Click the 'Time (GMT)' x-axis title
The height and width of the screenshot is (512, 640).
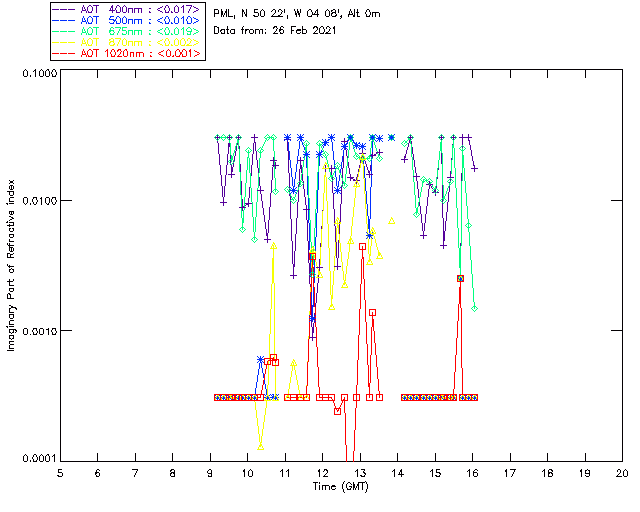click(x=340, y=487)
